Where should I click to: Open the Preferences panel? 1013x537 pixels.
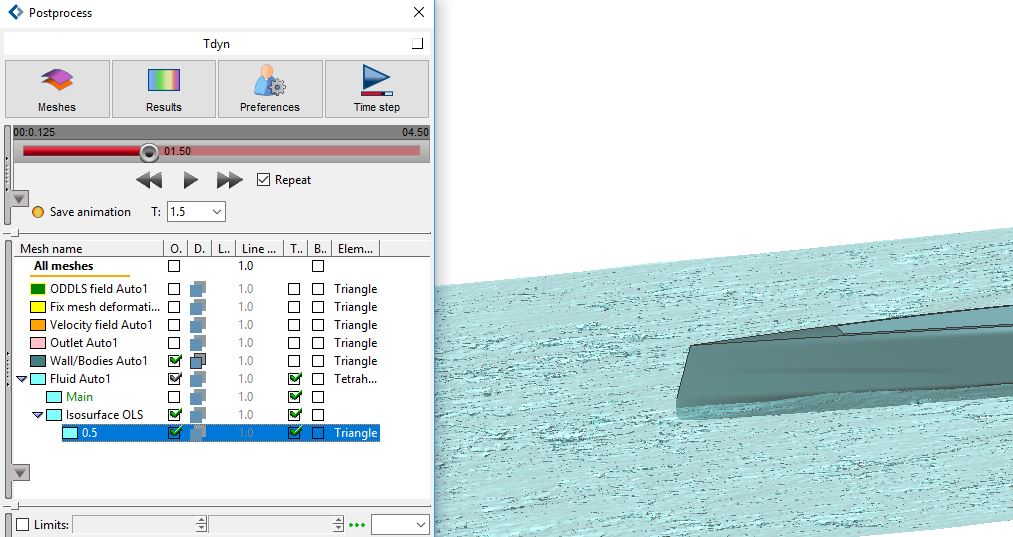click(x=270, y=89)
